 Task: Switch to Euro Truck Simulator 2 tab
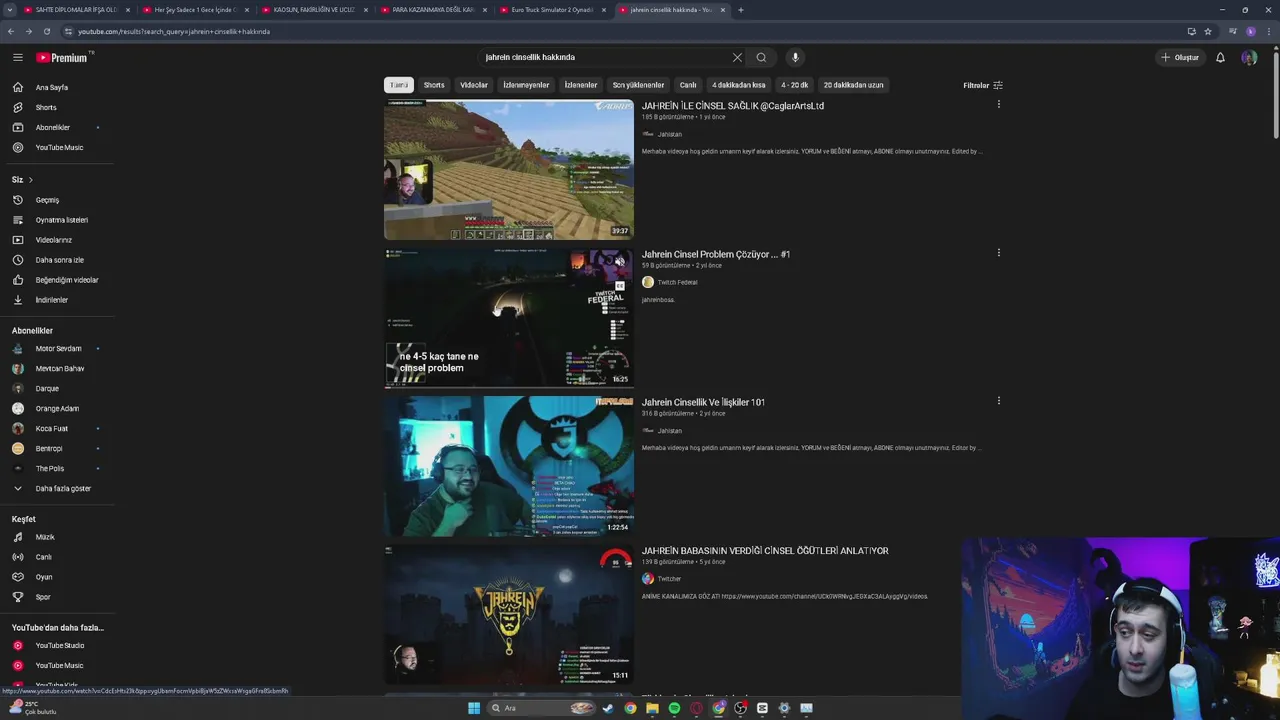coord(552,10)
